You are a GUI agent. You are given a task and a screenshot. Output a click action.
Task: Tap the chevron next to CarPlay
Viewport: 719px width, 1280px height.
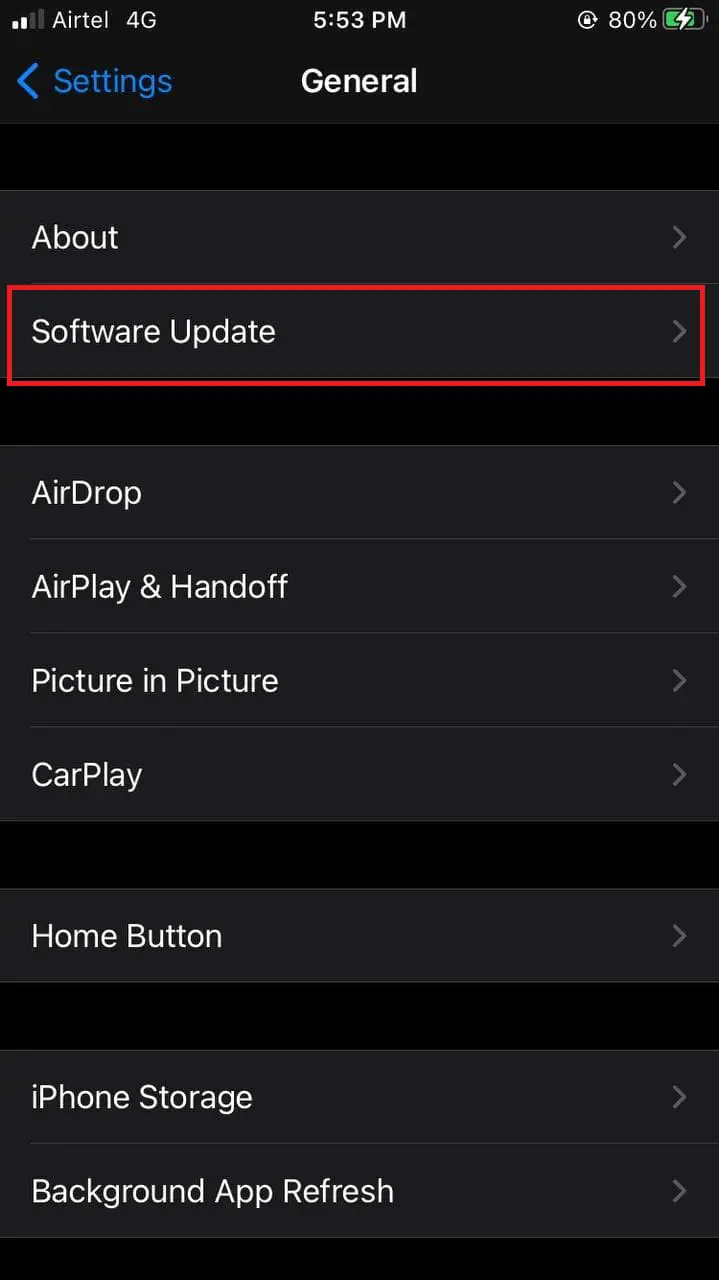pos(680,774)
